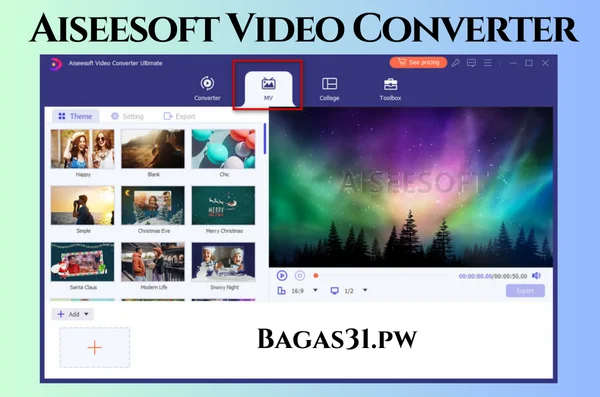Choose the Blank theme thumbnail
Viewport: 600px width, 397px height.
tap(153, 149)
